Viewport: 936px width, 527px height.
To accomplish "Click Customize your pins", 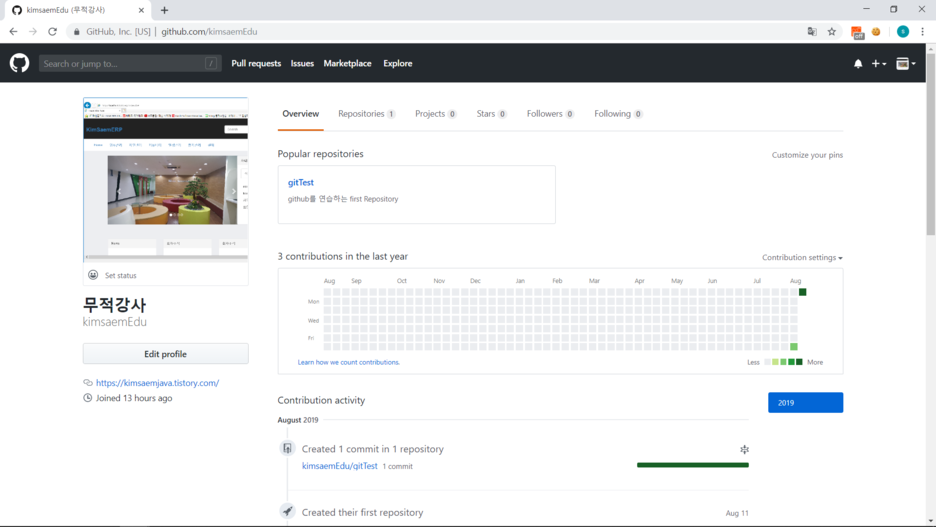I will (x=807, y=155).
